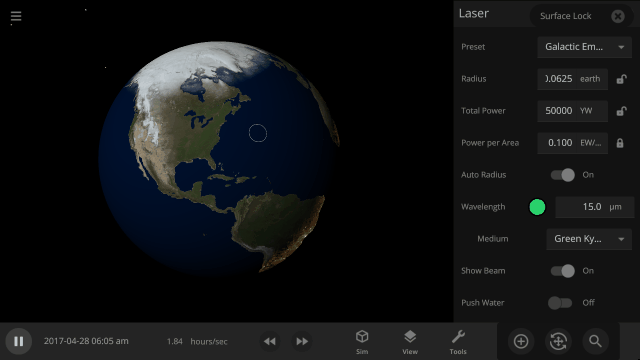Open the hamburger main menu

pyautogui.click(x=16, y=16)
